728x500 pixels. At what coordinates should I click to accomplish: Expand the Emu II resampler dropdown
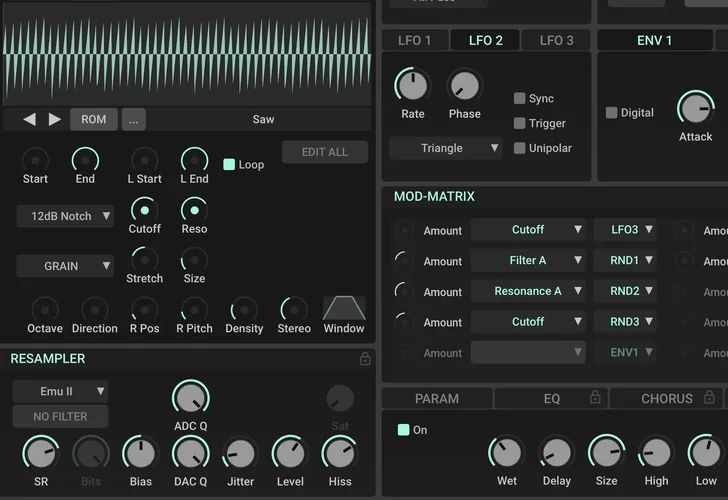(60, 391)
